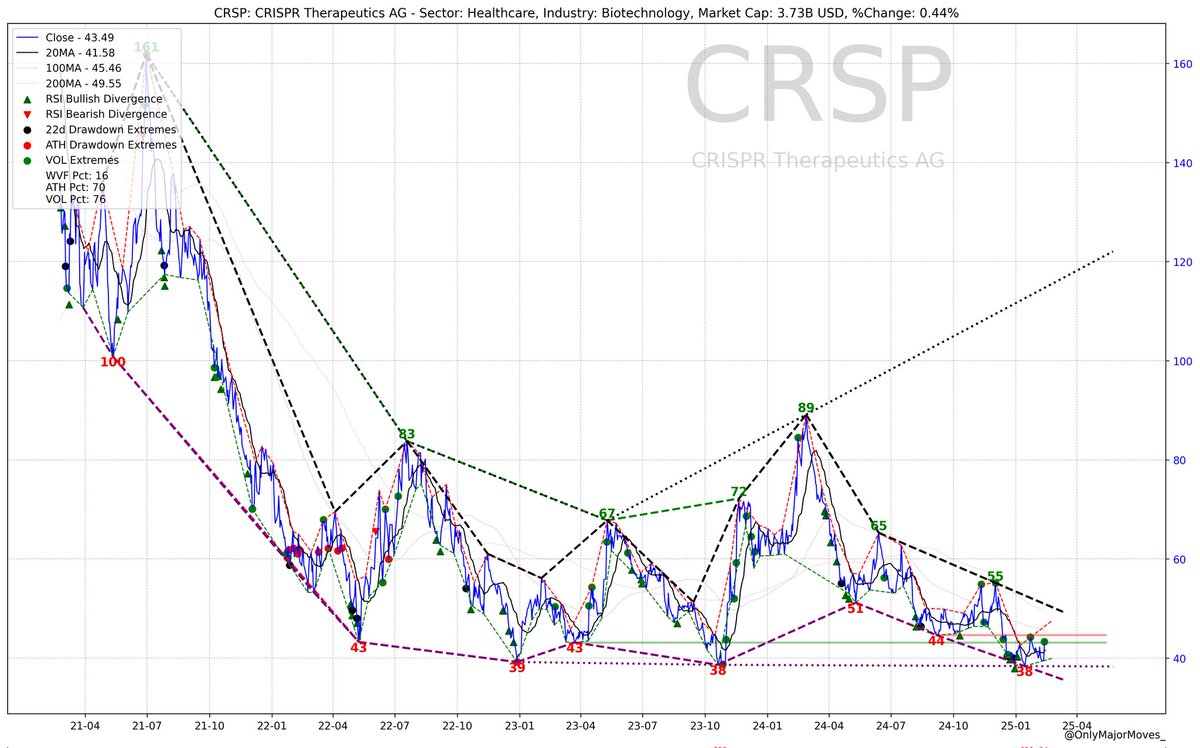Click the green 161 peak label
Viewport: 1200px width, 748px height.
pyautogui.click(x=146, y=48)
